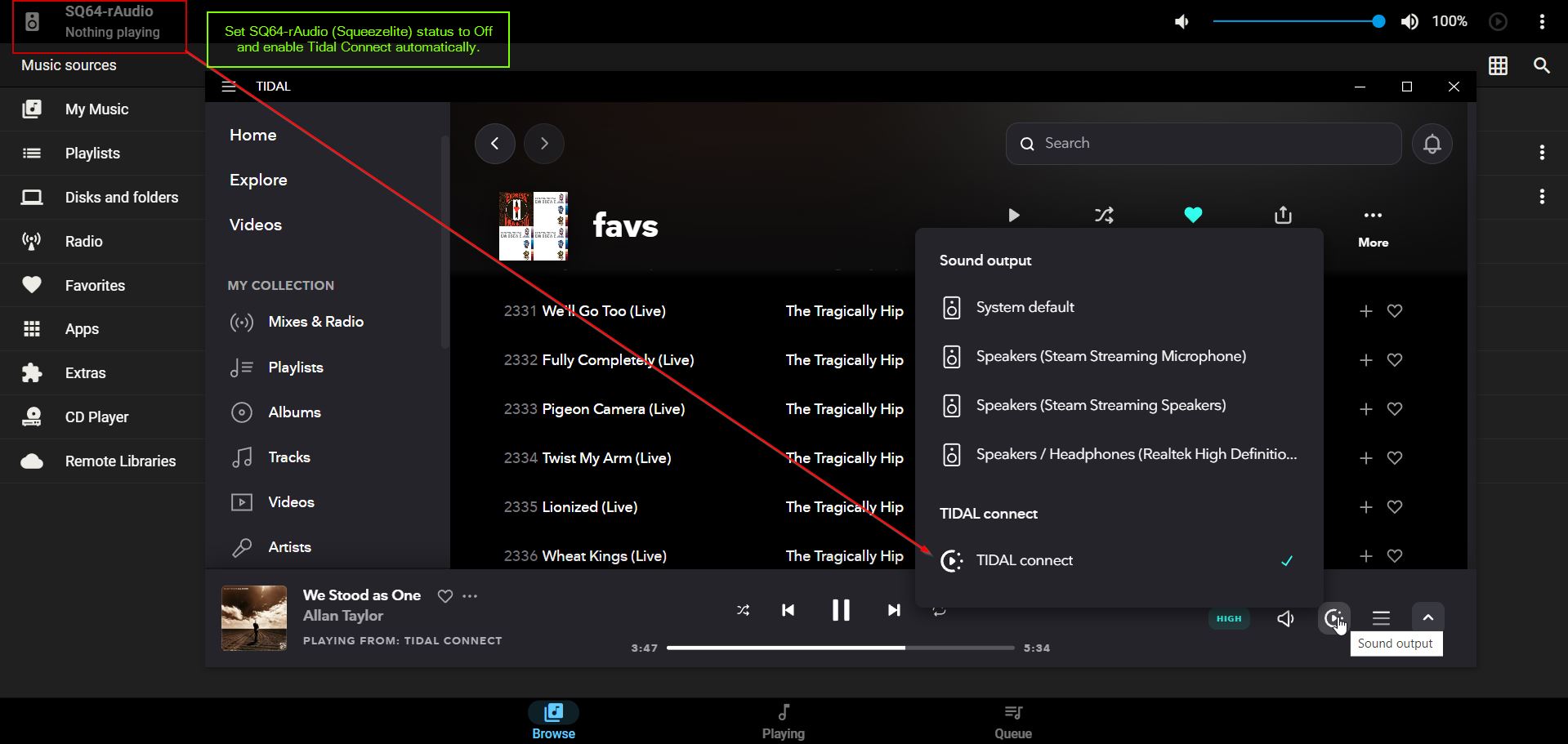
Task: Toggle shuffle in the TIDAL player bar
Action: pos(743,610)
